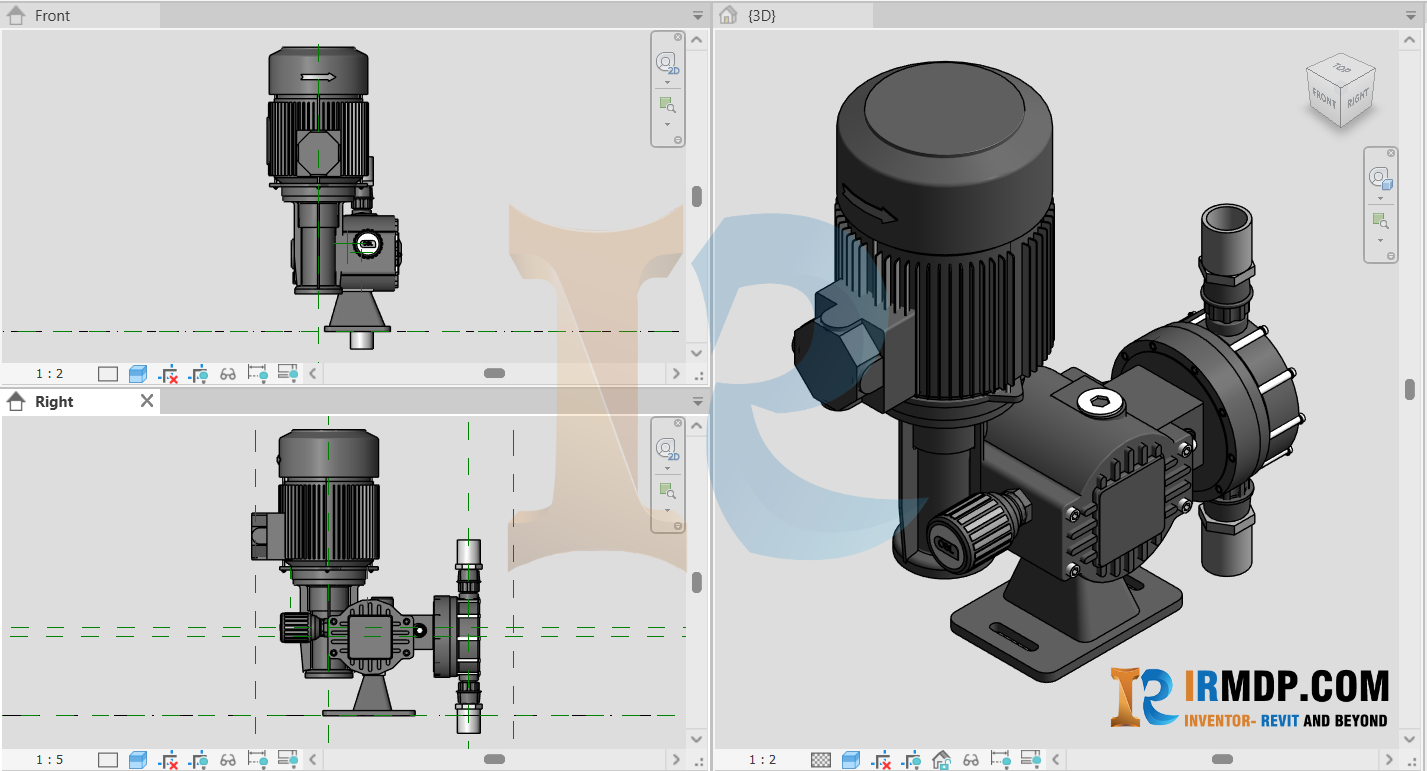Change Visual Style in the 3D view
The image size is (1427, 771).
851,760
